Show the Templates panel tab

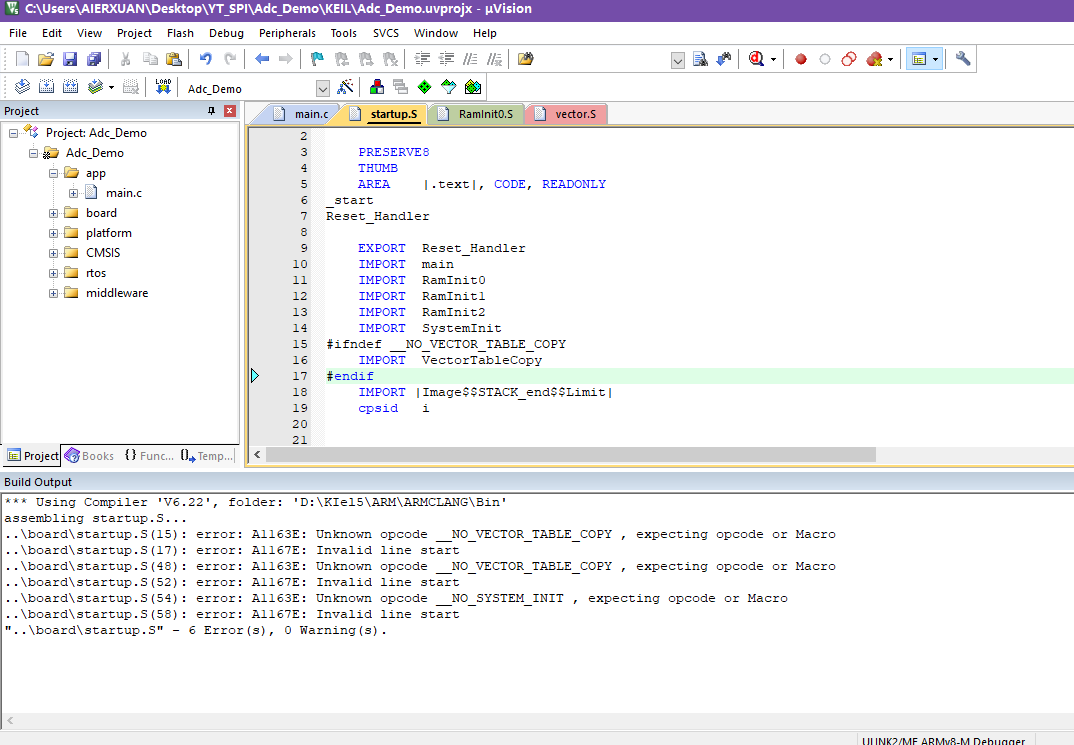coord(208,455)
